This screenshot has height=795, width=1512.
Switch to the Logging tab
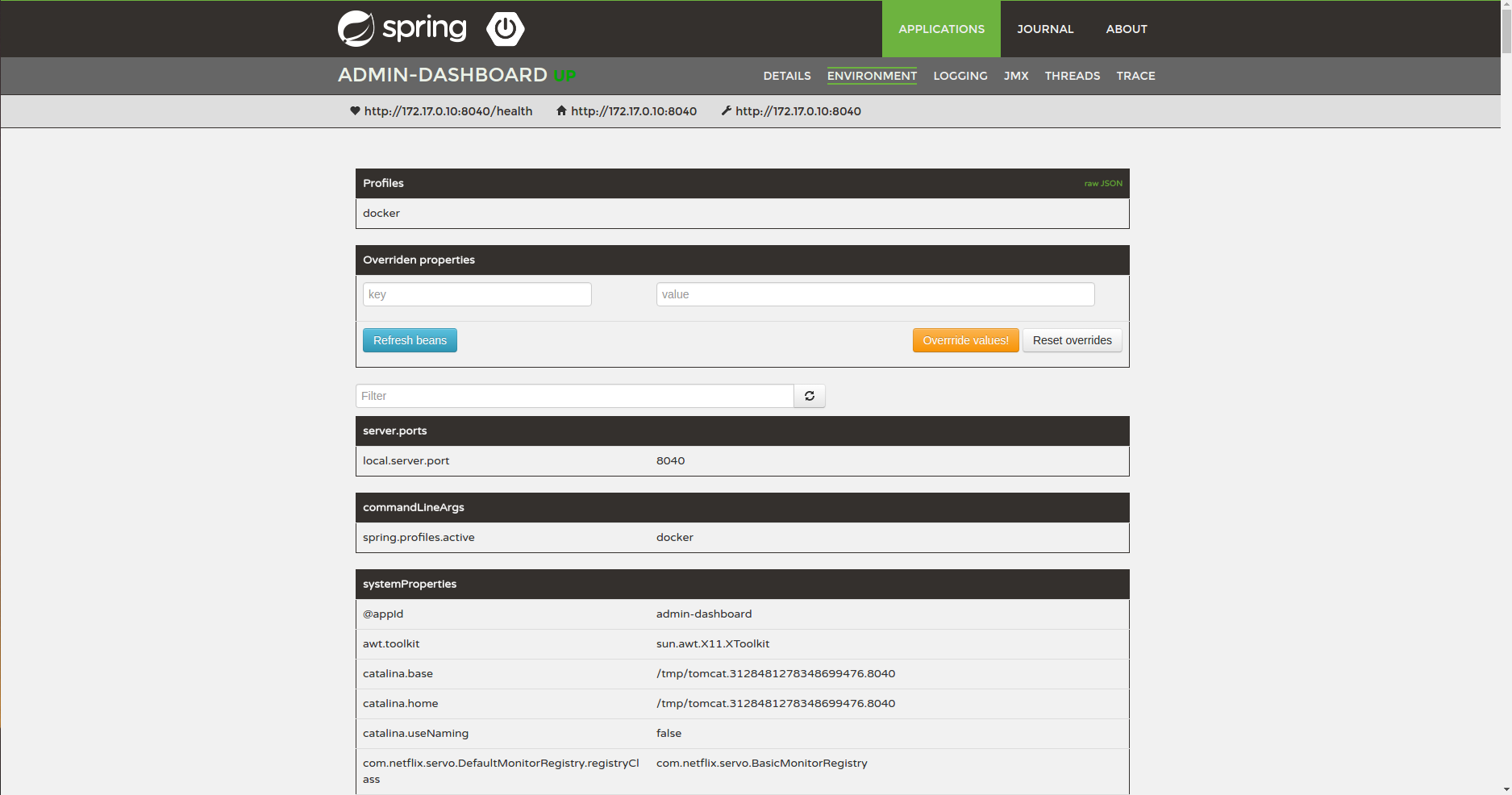960,76
